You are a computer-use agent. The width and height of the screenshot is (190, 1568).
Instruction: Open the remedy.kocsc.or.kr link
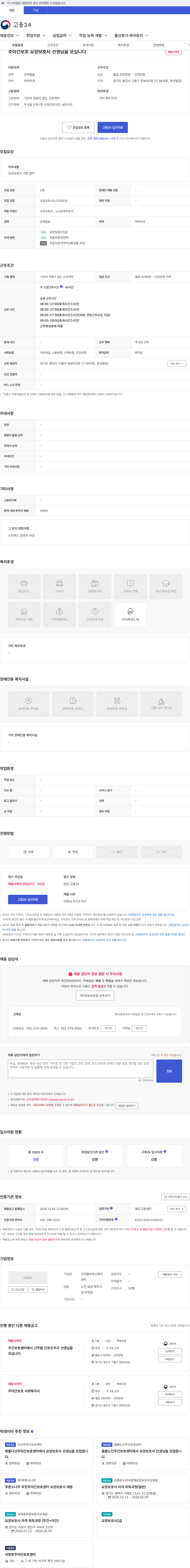click(50, 1099)
